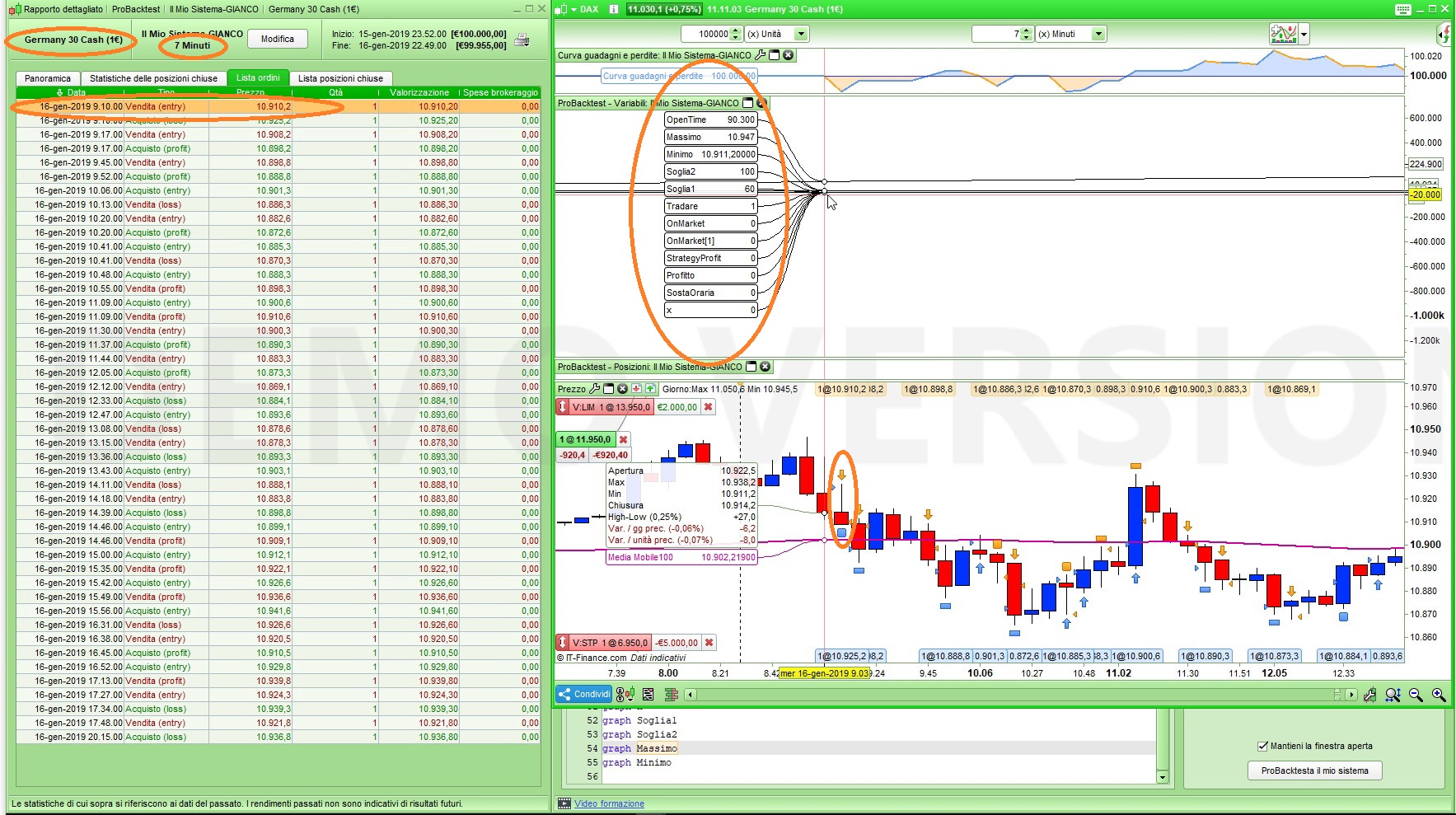
Task: Click the Soglia1 variable value box
Action: pos(710,189)
